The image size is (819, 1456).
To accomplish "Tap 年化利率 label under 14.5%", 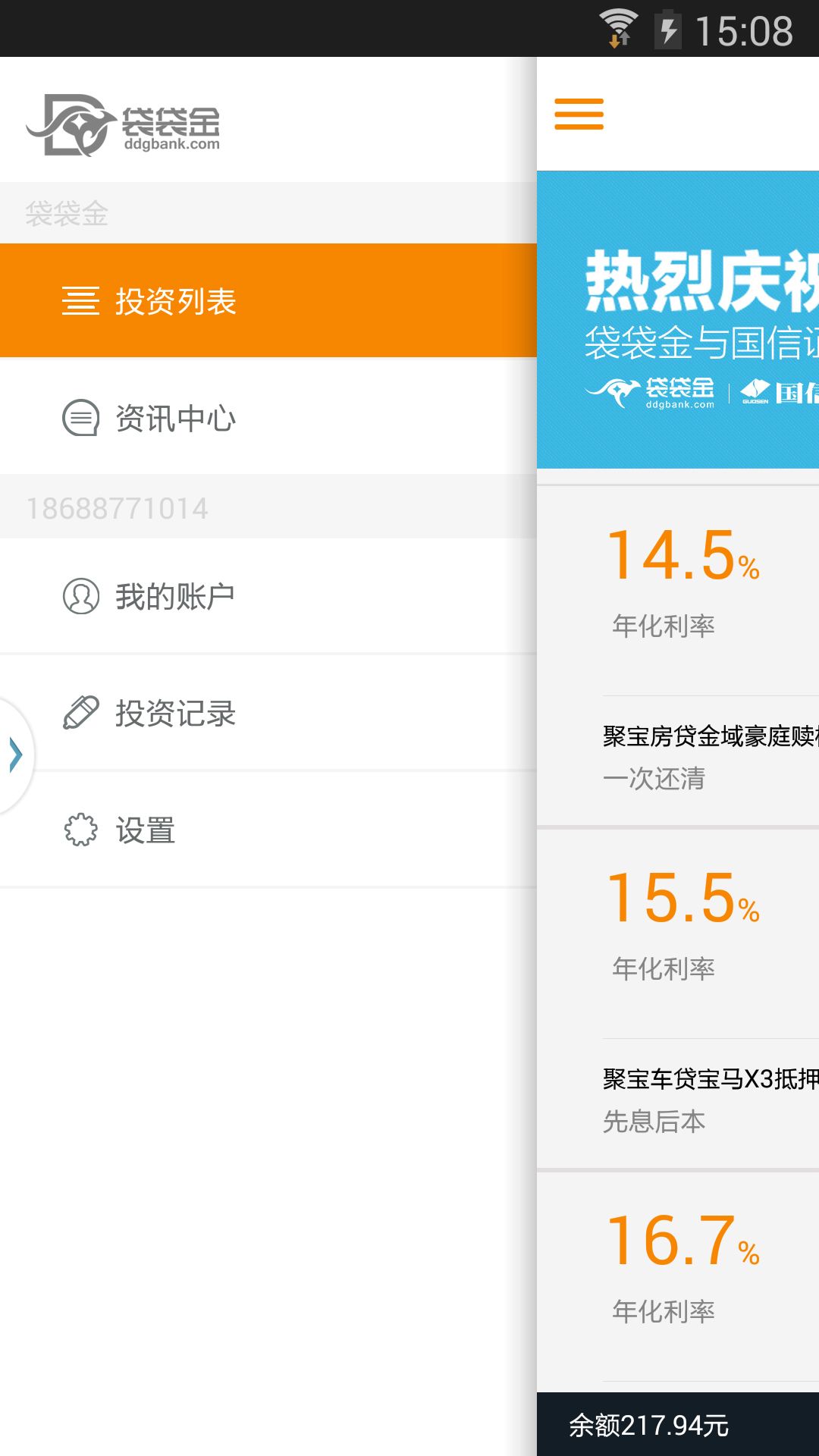I will [664, 626].
